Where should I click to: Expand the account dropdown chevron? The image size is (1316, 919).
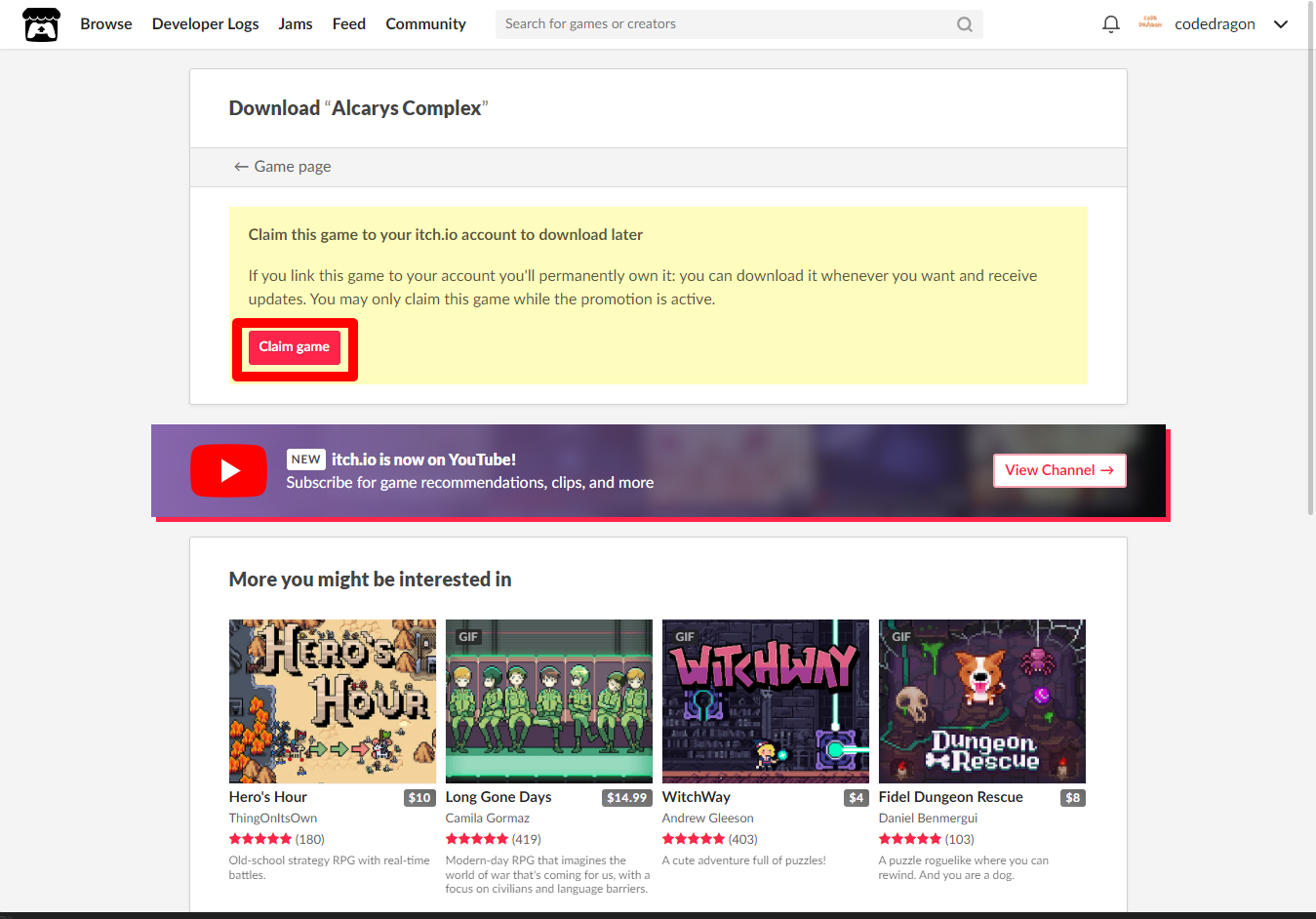pos(1281,24)
